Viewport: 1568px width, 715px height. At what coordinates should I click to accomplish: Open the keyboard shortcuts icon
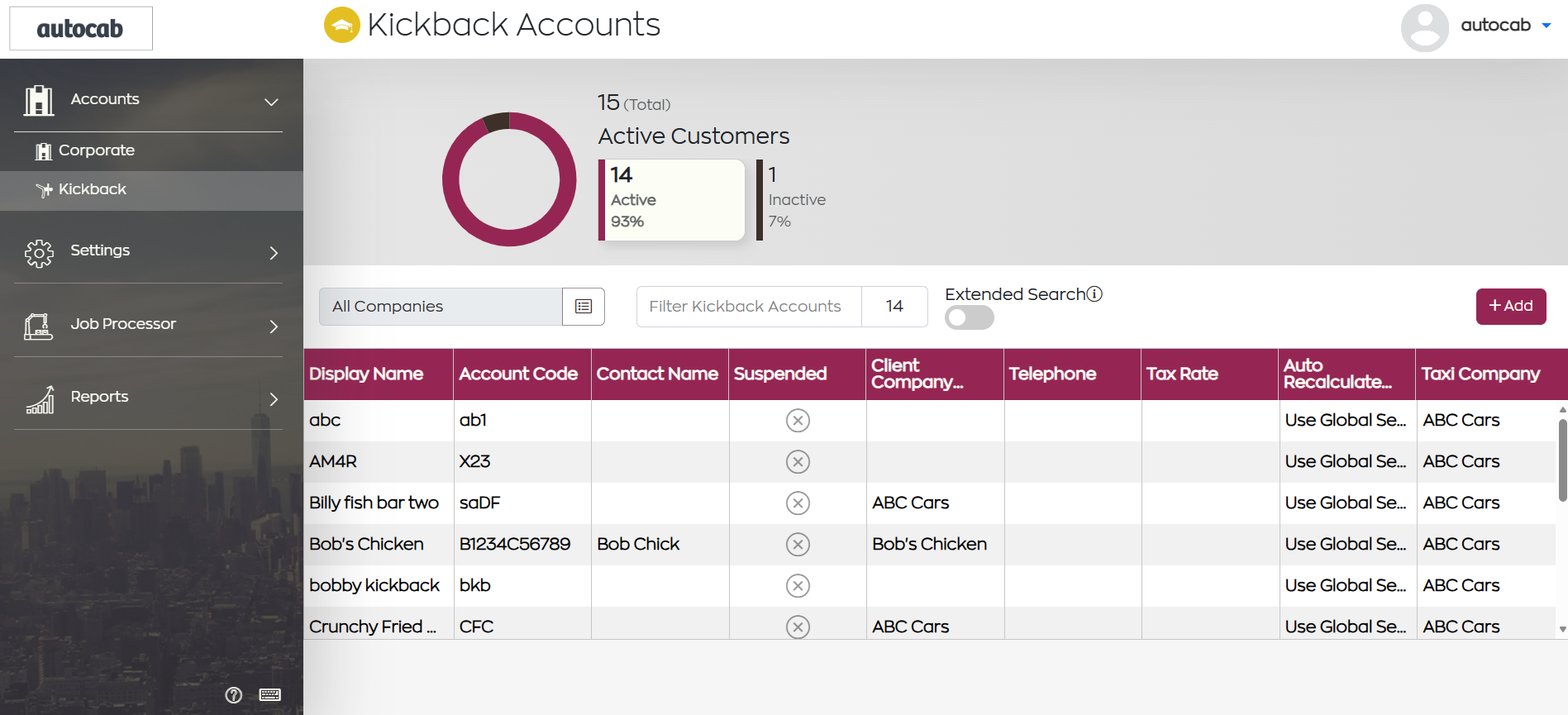pos(270,694)
